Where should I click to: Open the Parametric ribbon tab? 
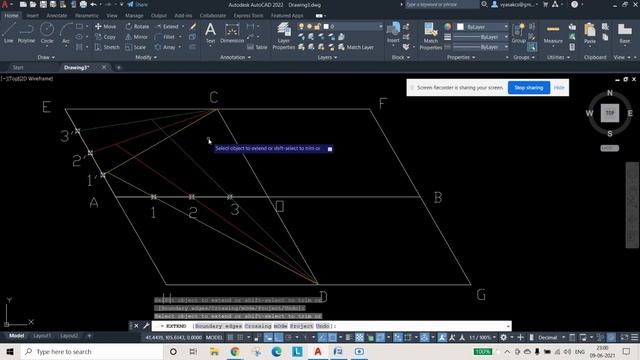coord(87,16)
